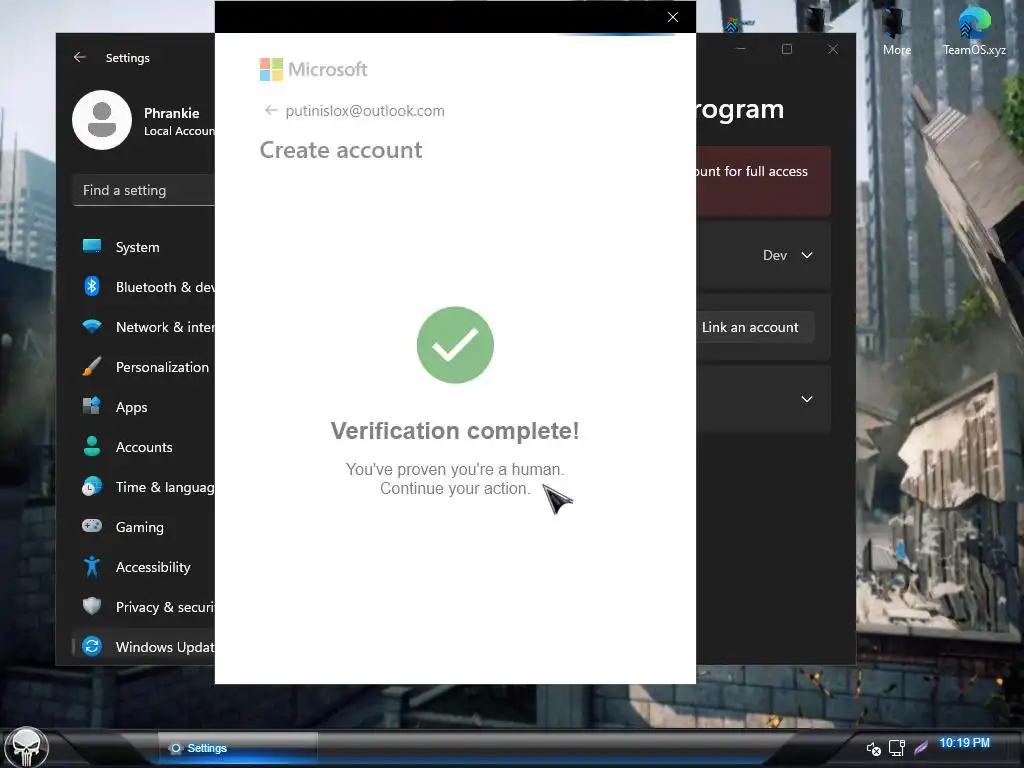Screen dimensions: 1024x768
Task: Click the network tray icon
Action: 897,748
